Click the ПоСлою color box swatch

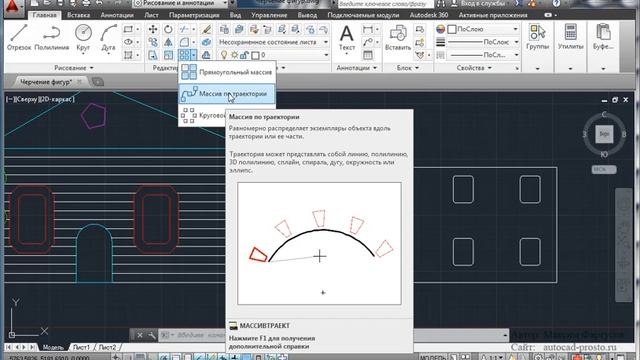[x=452, y=29]
